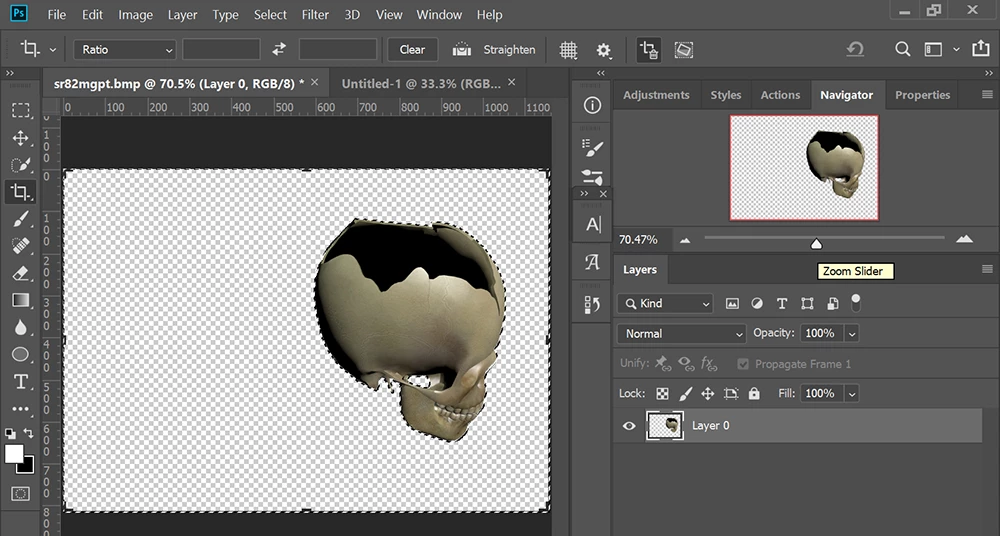
Task: Expand the Opacity value dropdown
Action: 852,333
